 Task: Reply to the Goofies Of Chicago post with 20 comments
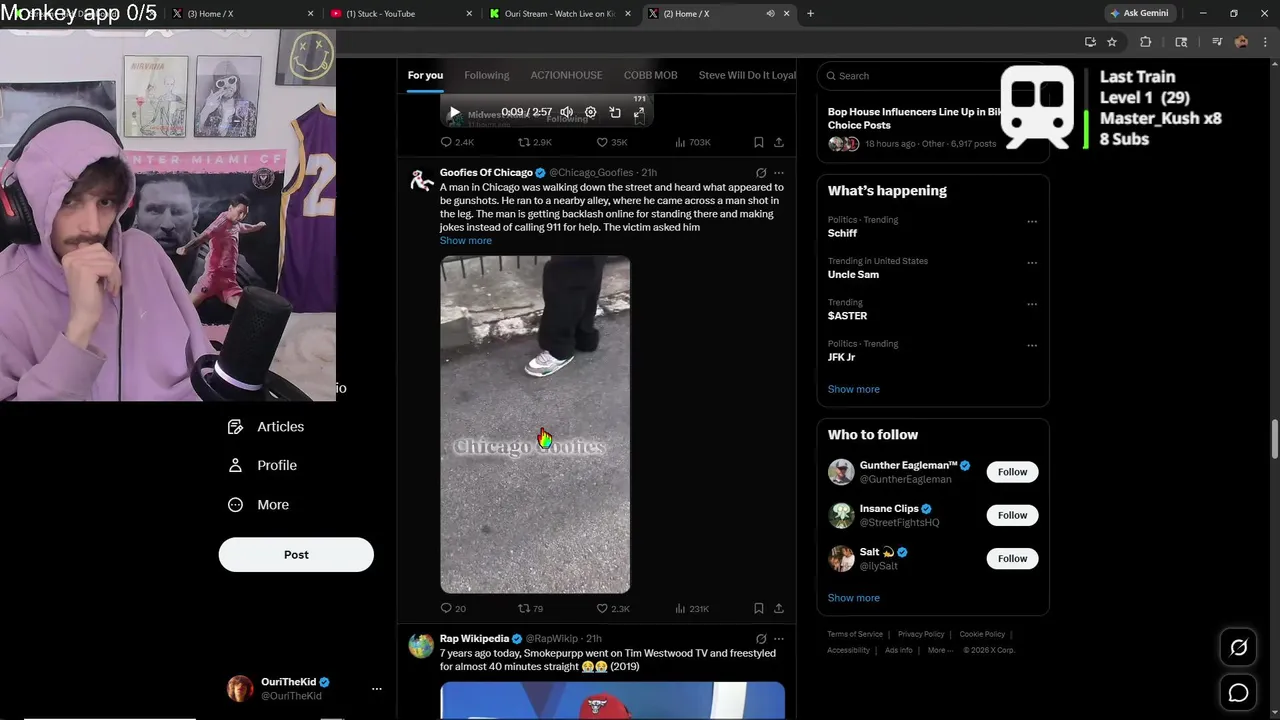[453, 608]
